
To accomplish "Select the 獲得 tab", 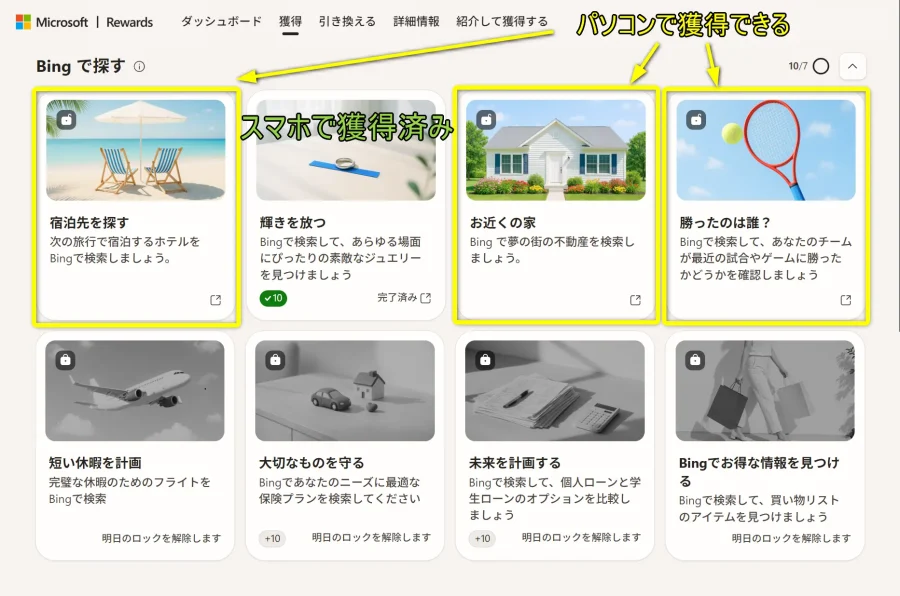I will (290, 21).
